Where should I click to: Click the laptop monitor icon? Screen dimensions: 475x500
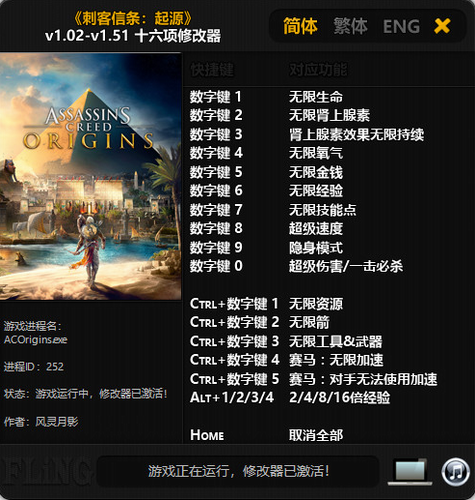(410, 472)
